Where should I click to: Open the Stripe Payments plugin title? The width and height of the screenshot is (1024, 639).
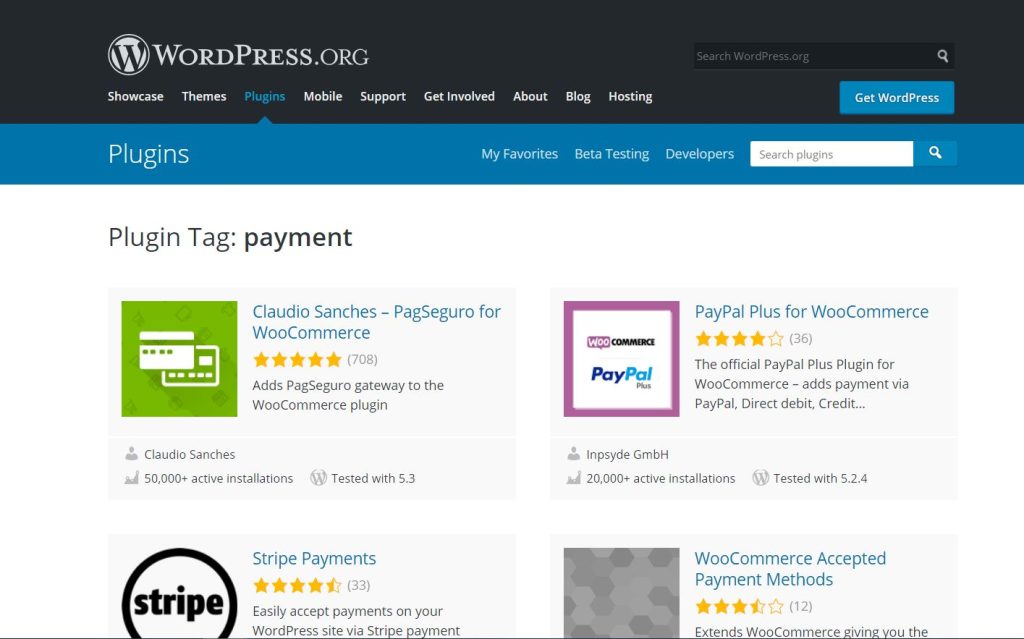point(314,559)
